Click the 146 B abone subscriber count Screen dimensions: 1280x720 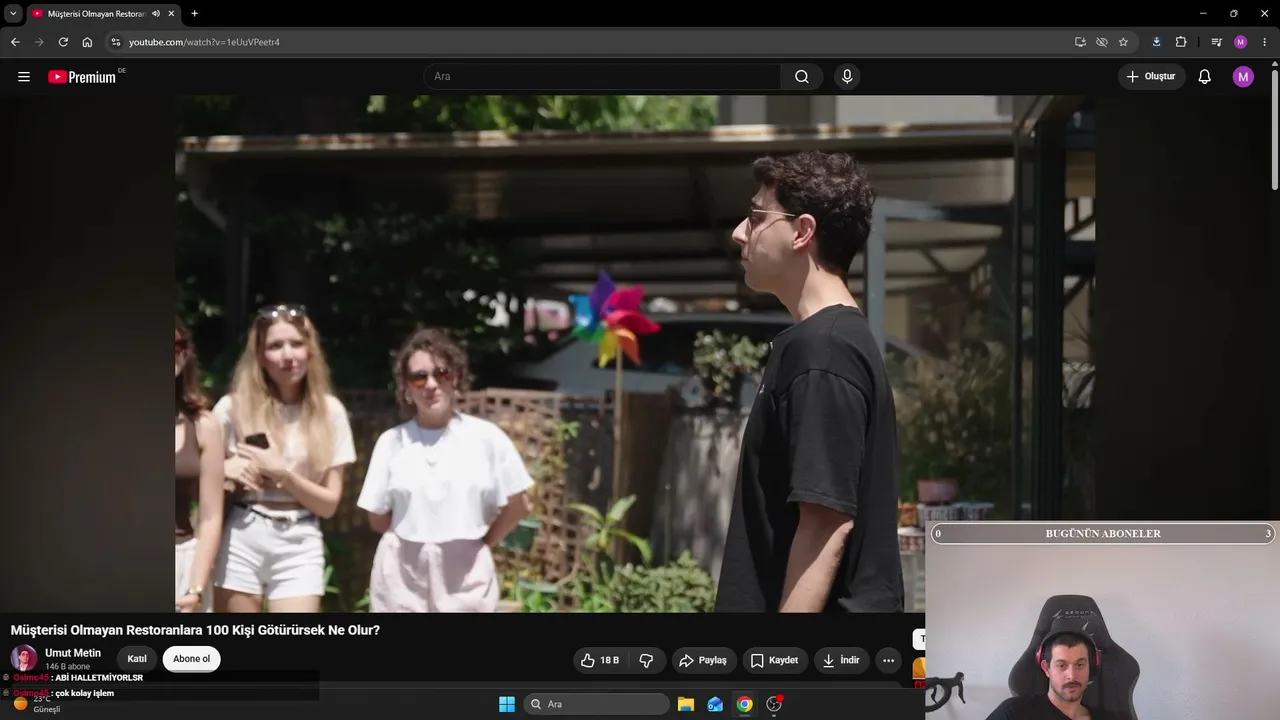[67, 667]
